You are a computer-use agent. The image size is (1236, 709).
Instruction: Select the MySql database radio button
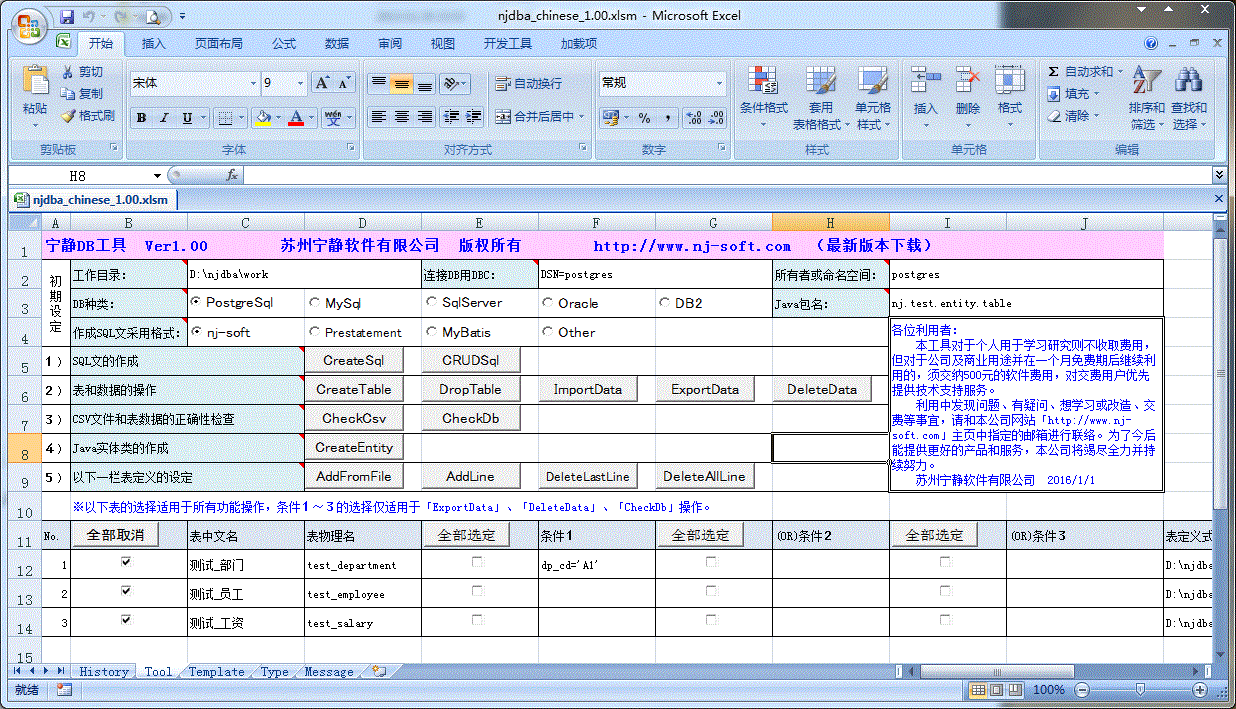pyautogui.click(x=315, y=302)
